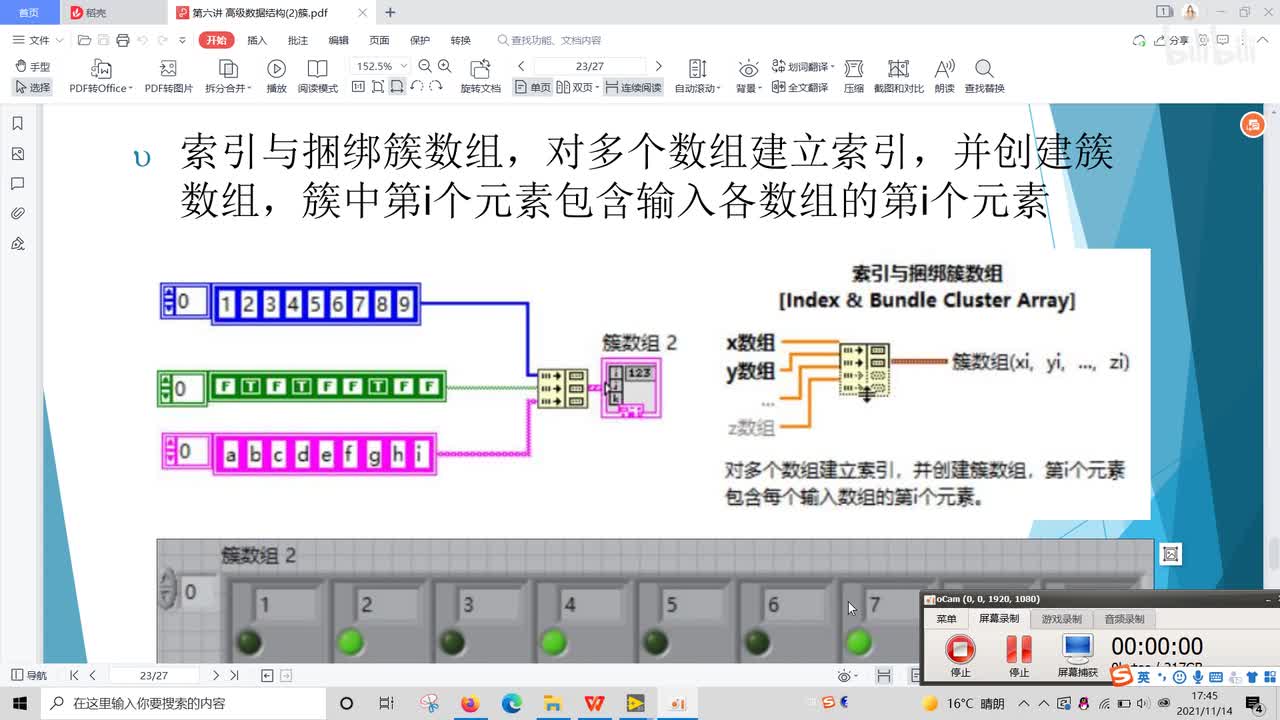
Task: Fit page width icon
Action: 397,87
